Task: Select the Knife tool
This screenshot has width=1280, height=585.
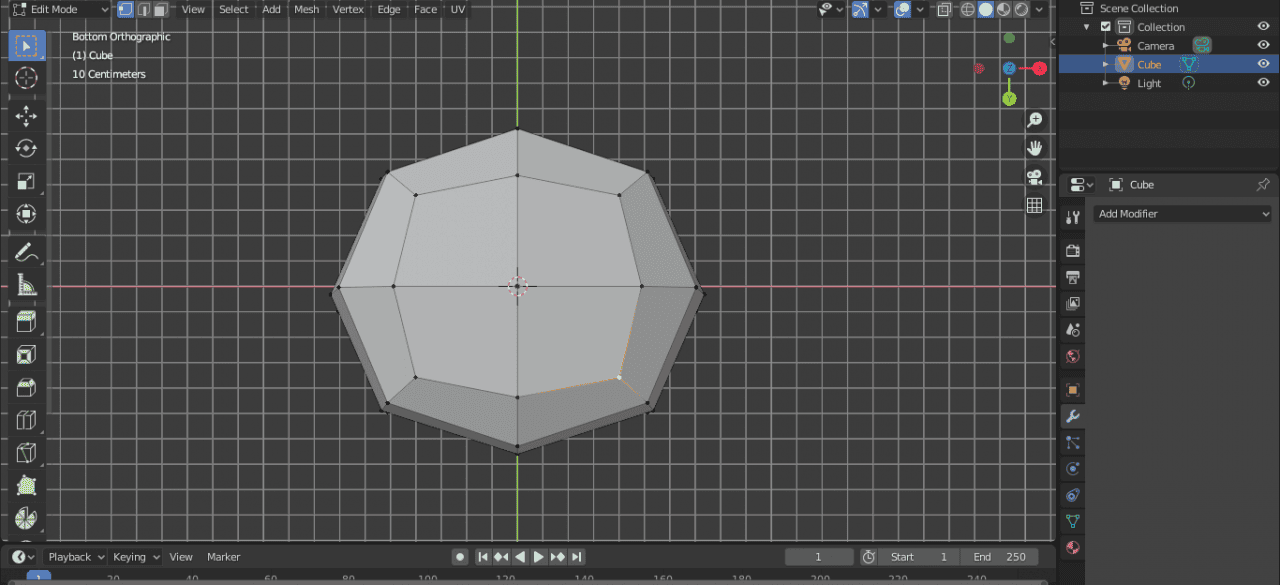Action: point(26,453)
